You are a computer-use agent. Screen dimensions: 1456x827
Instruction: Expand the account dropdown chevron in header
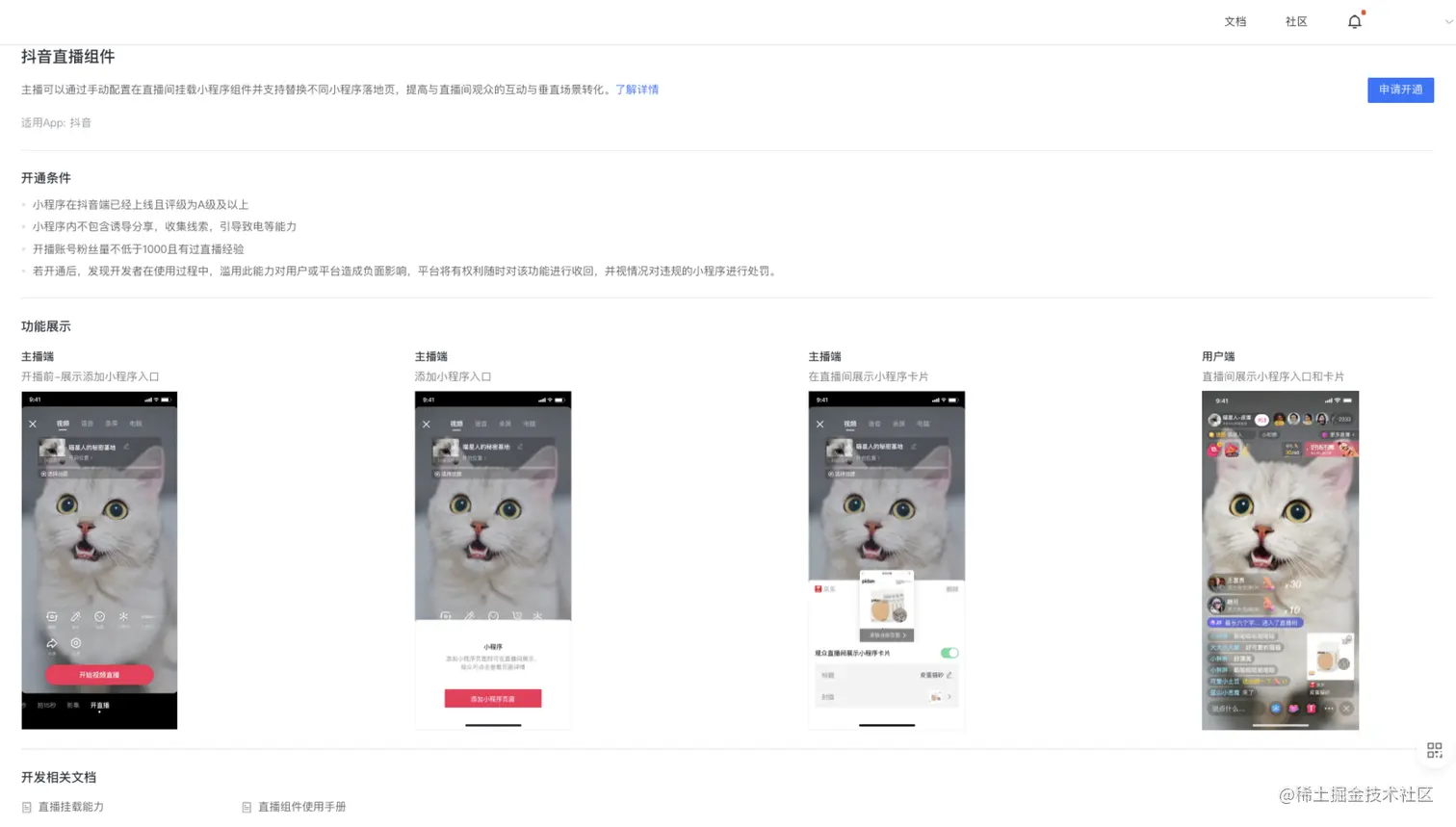tap(1448, 21)
